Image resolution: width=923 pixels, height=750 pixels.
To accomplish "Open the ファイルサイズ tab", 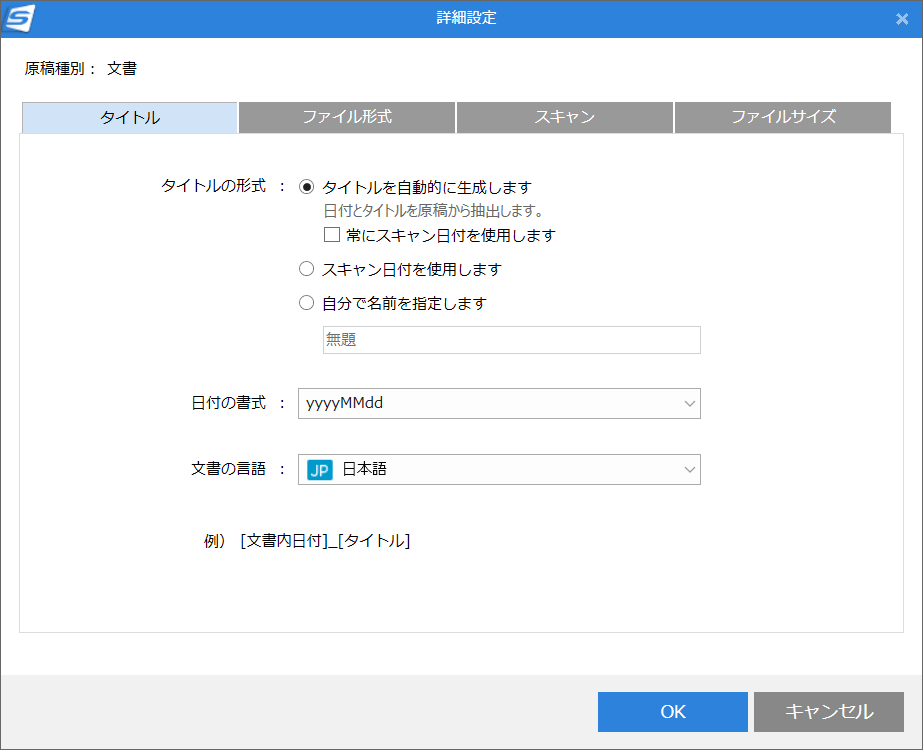I will (782, 117).
